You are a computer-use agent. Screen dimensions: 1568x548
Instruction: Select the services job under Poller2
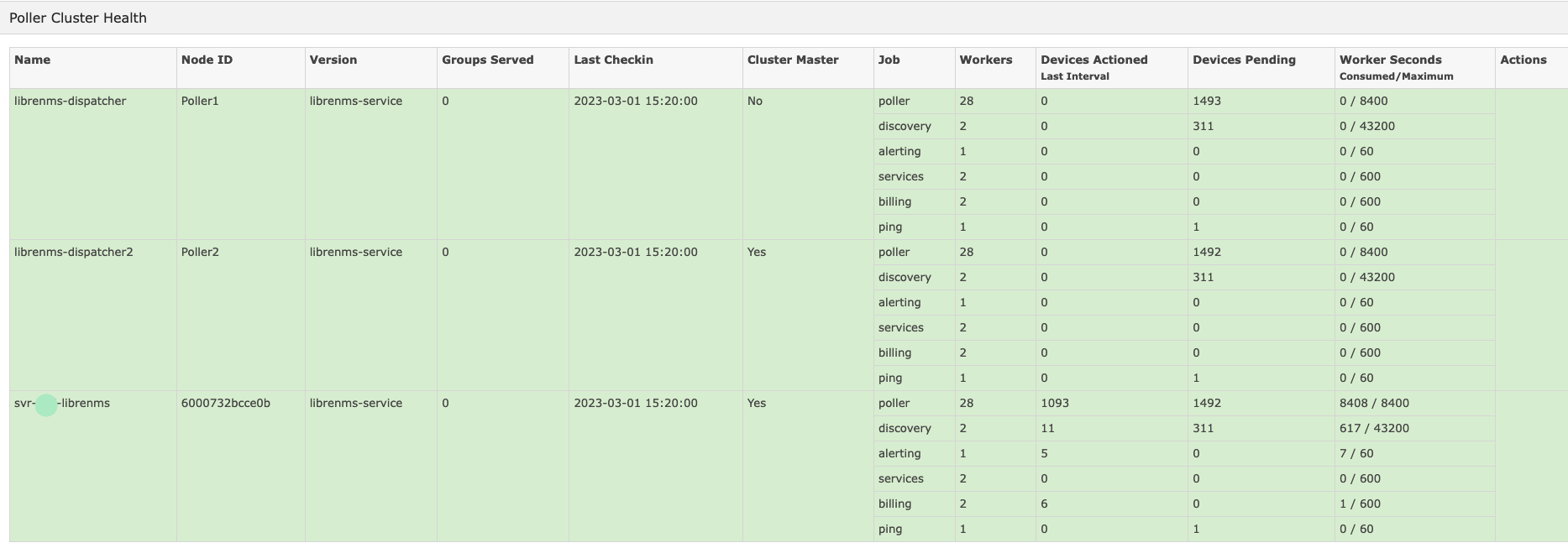point(901,327)
